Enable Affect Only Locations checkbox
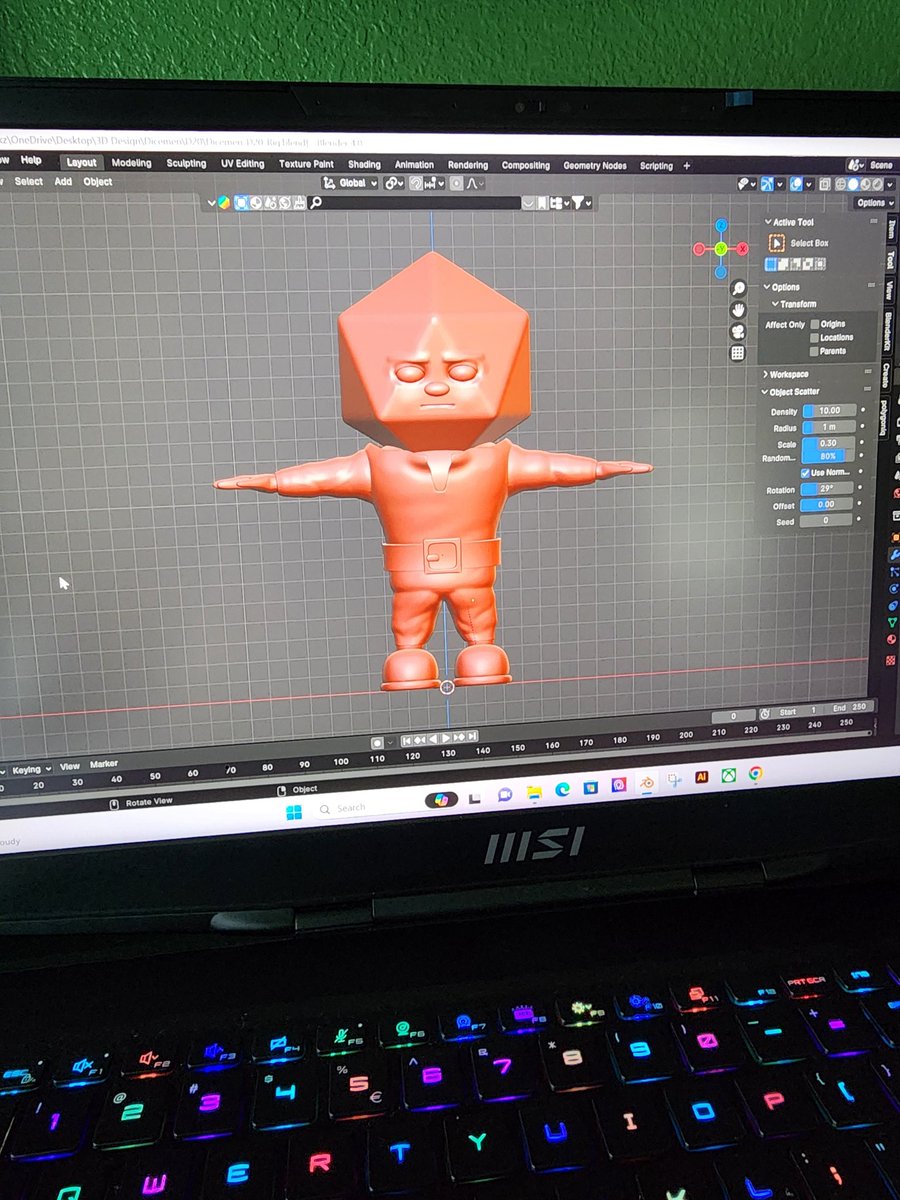Image resolution: width=900 pixels, height=1200 pixels. coord(815,337)
